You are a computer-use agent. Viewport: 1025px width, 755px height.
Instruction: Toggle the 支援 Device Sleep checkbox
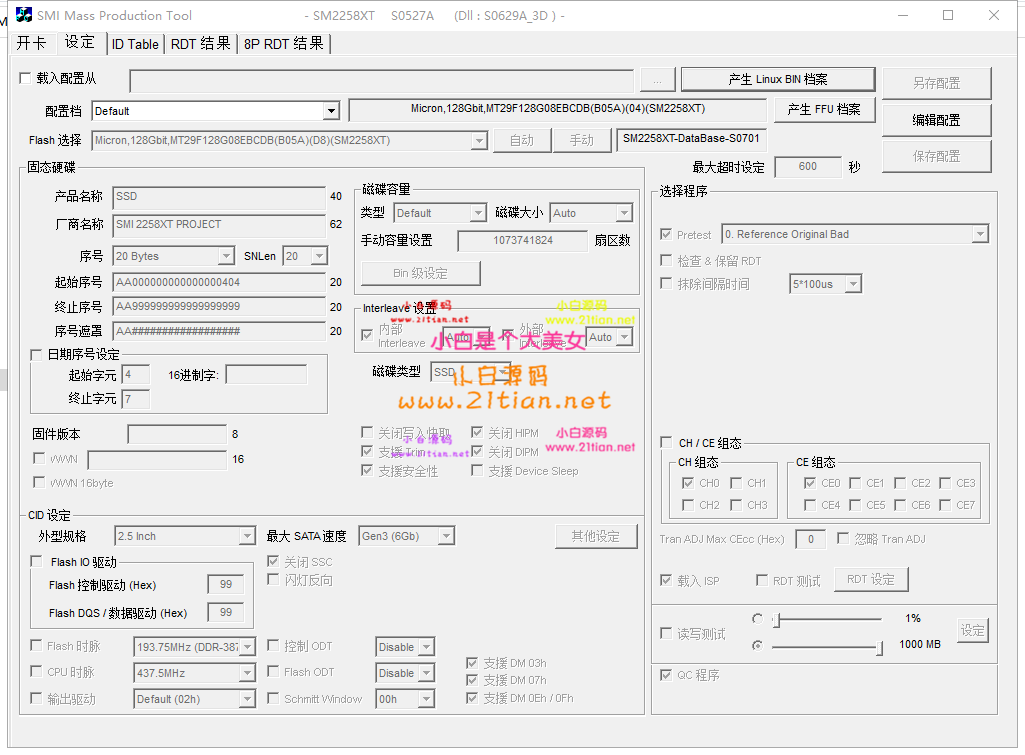477,471
